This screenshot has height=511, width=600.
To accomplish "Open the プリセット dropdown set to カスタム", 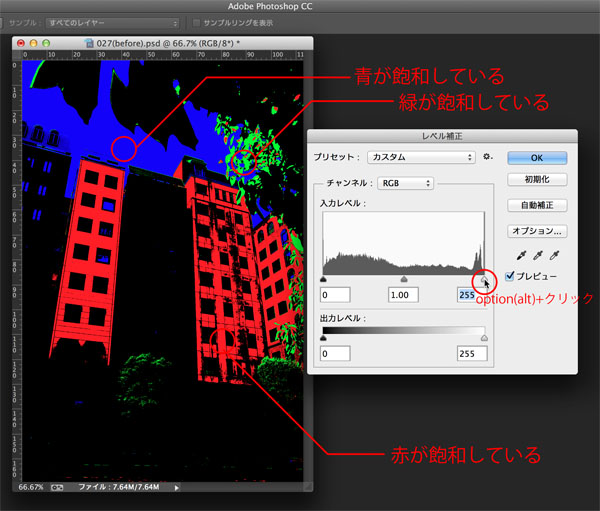I will [420, 157].
